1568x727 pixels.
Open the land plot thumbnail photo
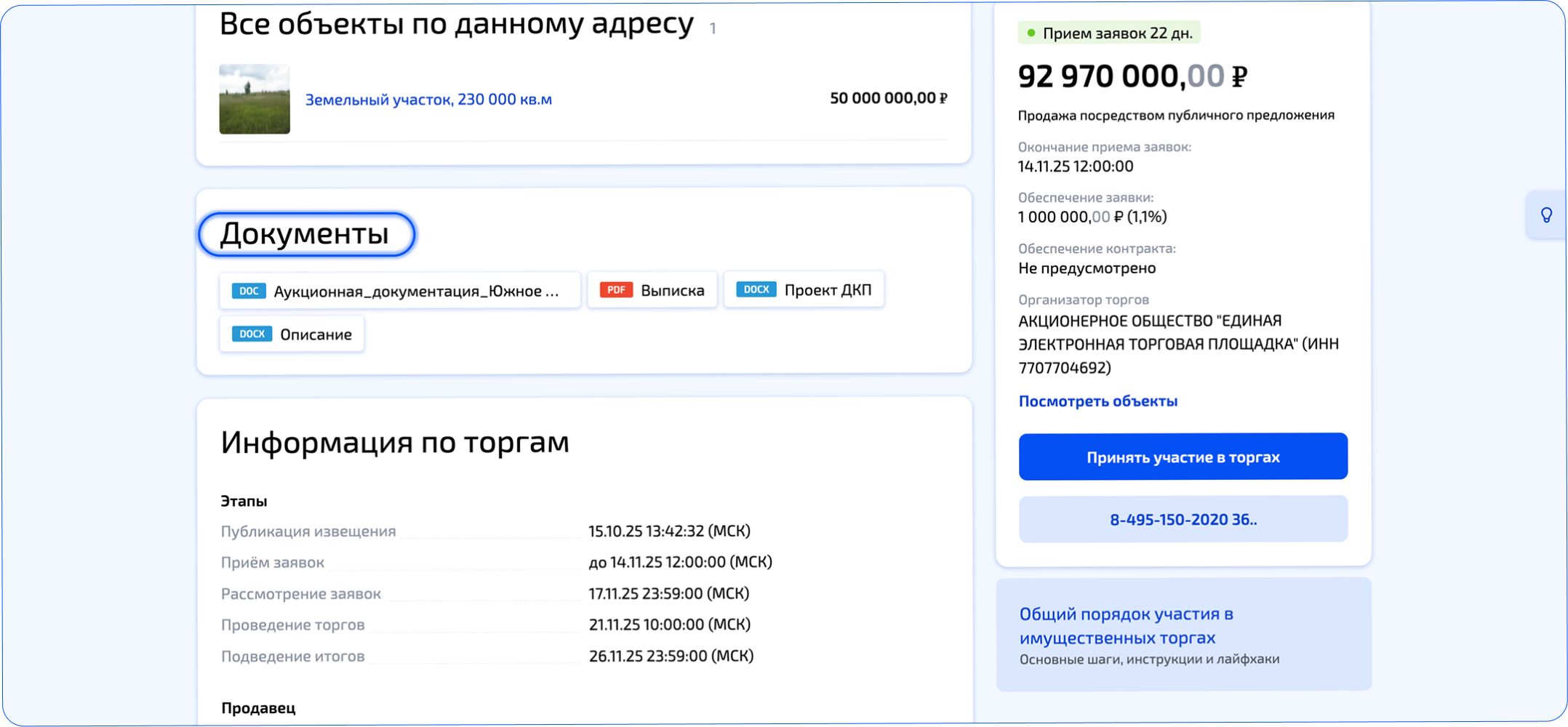(x=255, y=99)
